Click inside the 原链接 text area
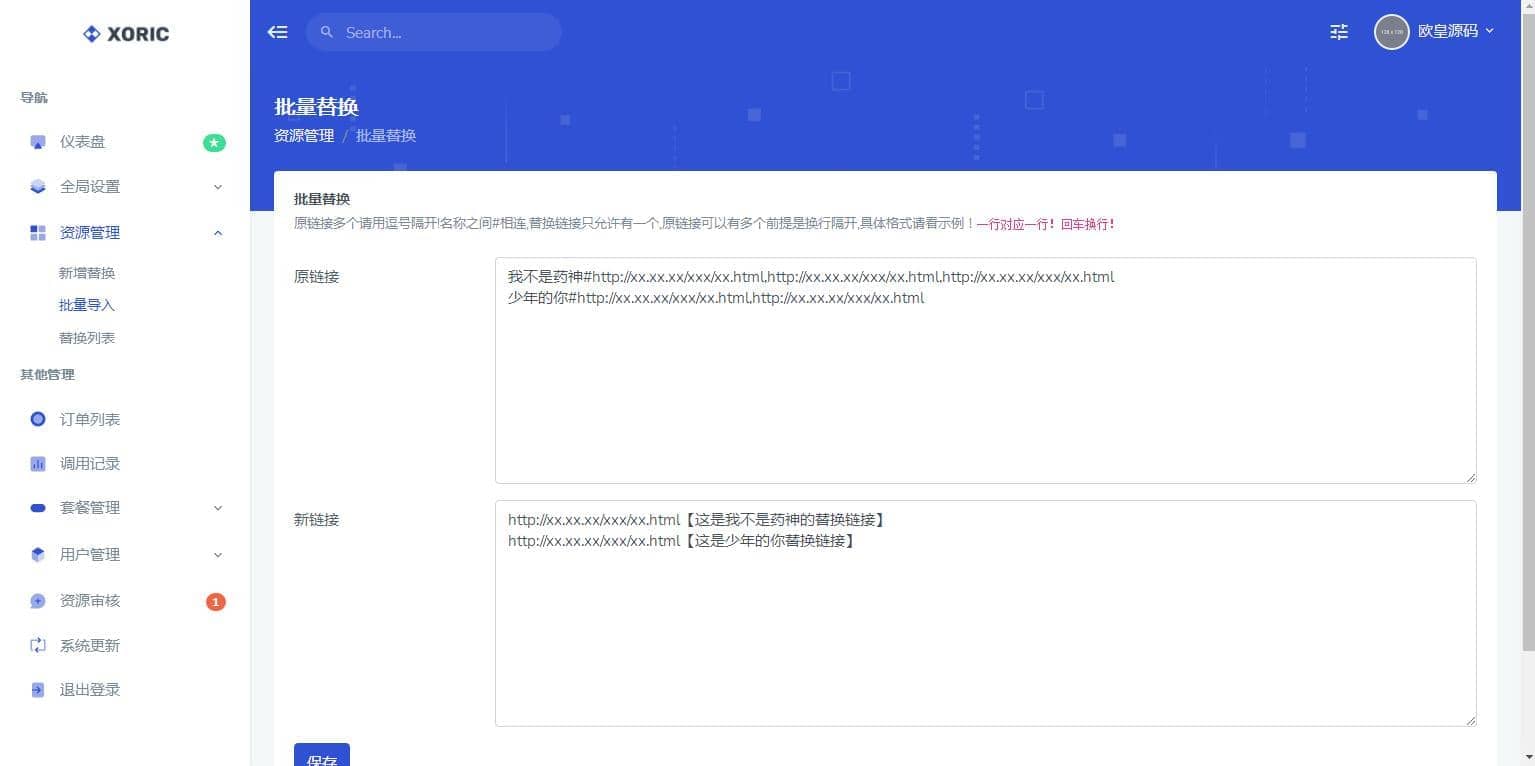 point(985,380)
